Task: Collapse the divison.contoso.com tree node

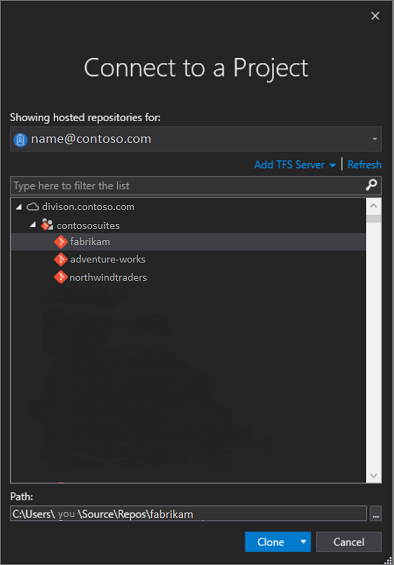Action: 19,207
